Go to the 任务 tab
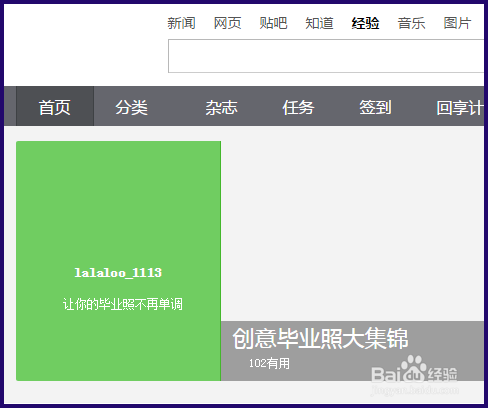The height and width of the screenshot is (408, 488). (298, 107)
